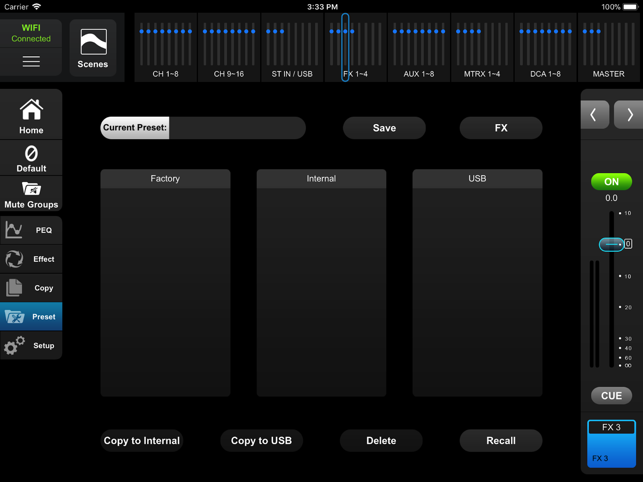Click the FX 3 channel fader knob

[611, 244]
